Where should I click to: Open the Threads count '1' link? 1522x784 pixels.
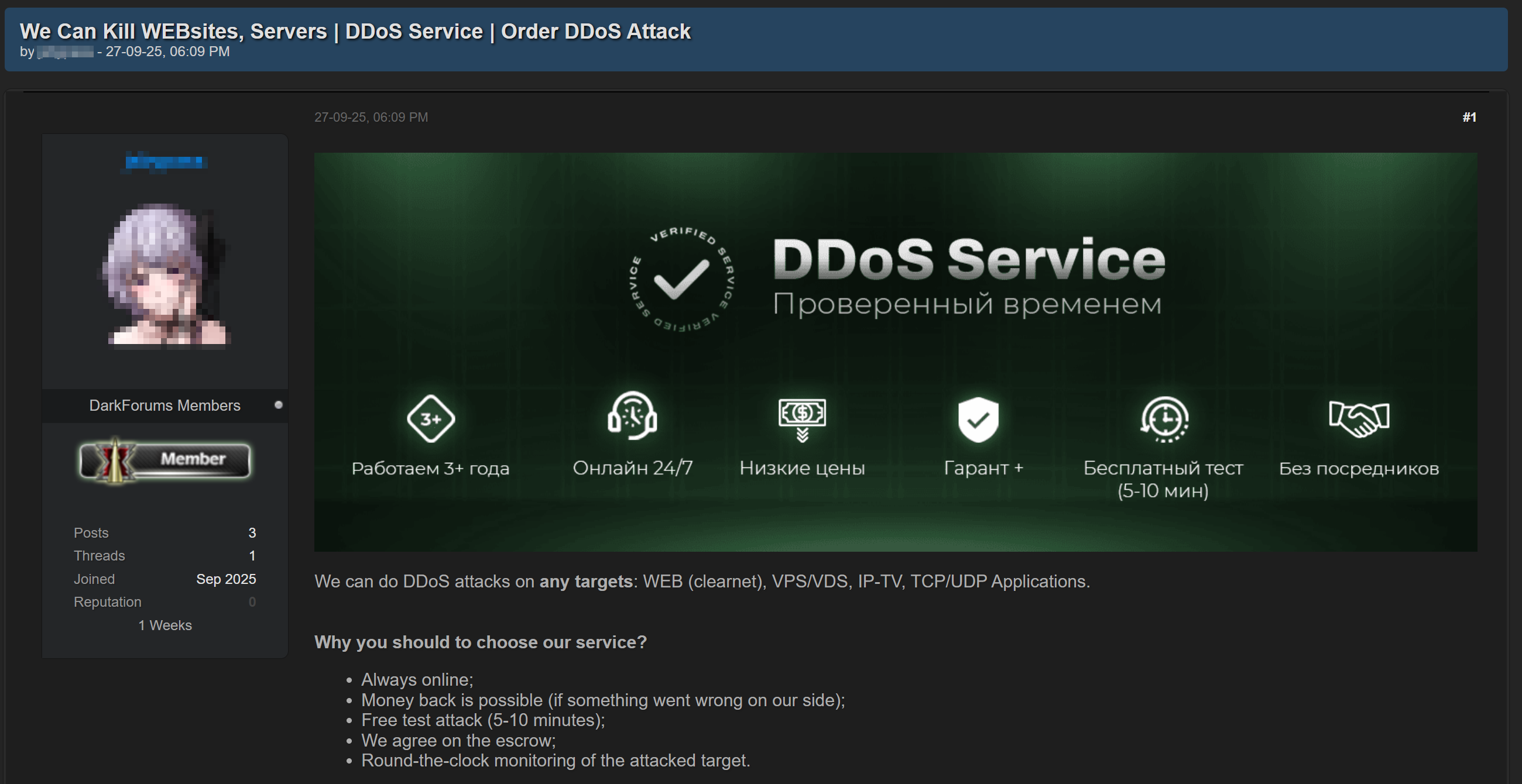click(252, 556)
